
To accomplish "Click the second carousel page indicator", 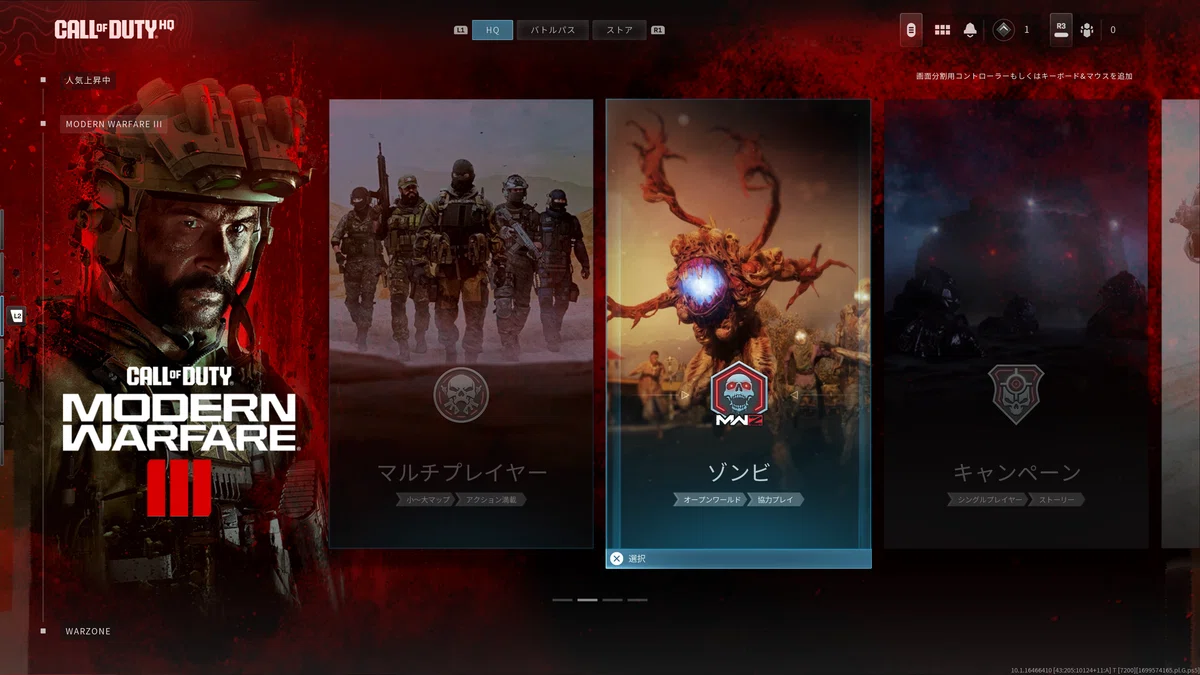I will pos(587,600).
